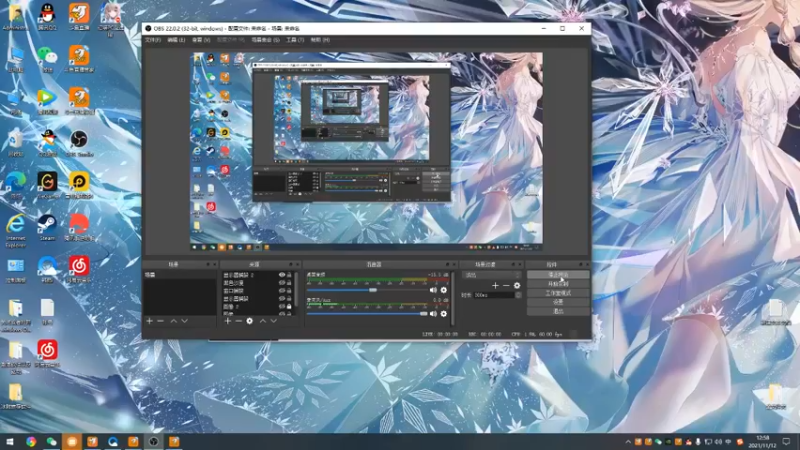Toggle eye visibility for 显示器捕获 2 source
Viewport: 800px width, 450px height.
(282, 275)
